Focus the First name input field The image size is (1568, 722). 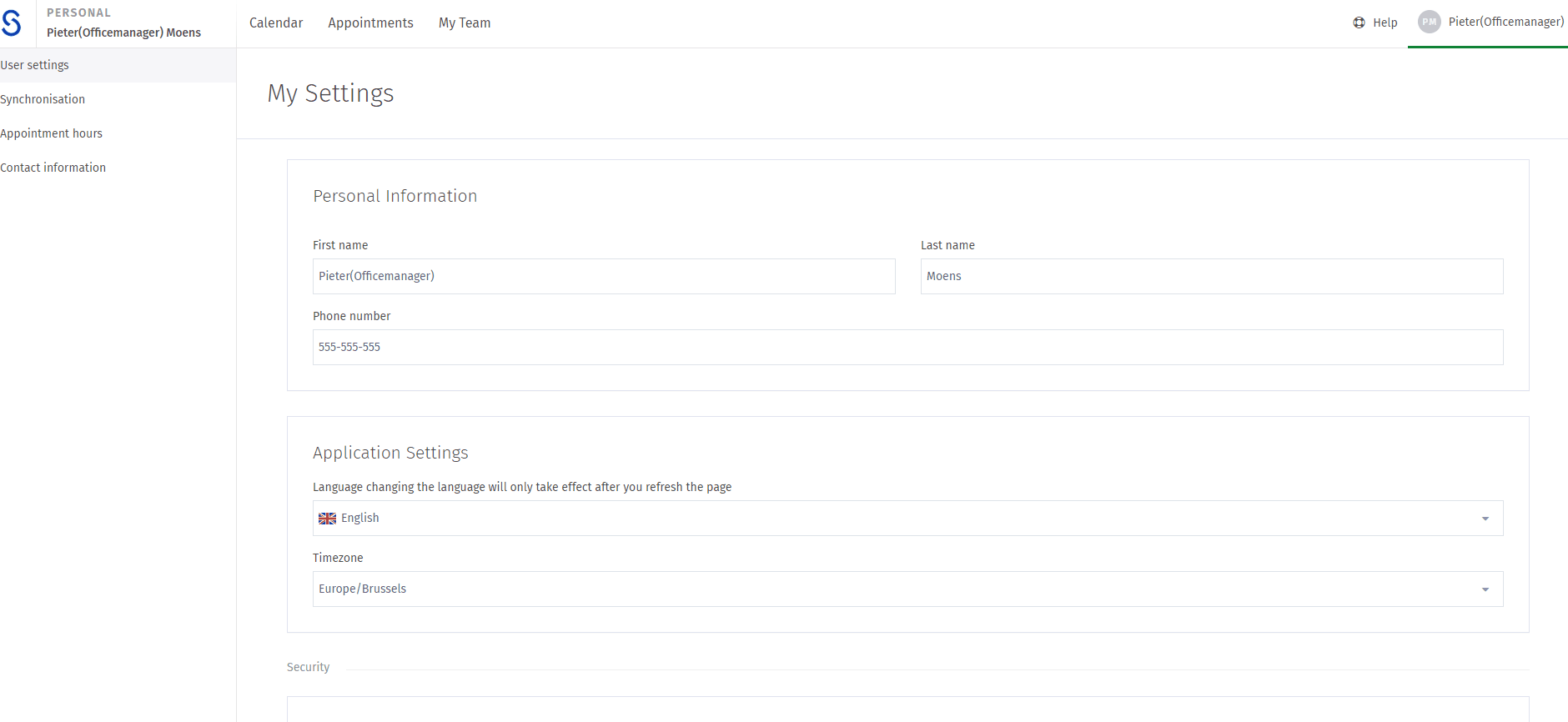pyautogui.click(x=604, y=276)
